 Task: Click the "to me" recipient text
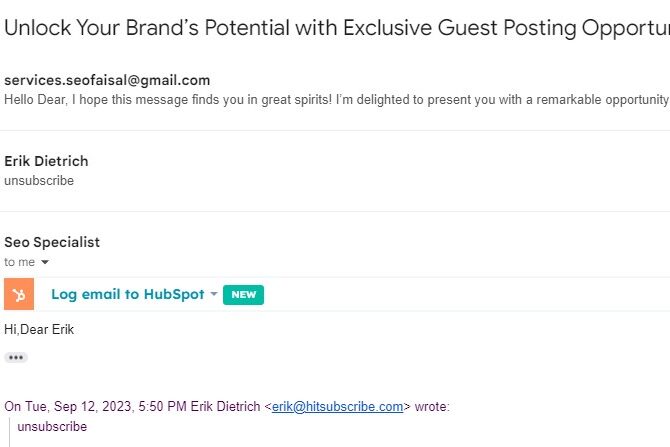click(x=19, y=262)
